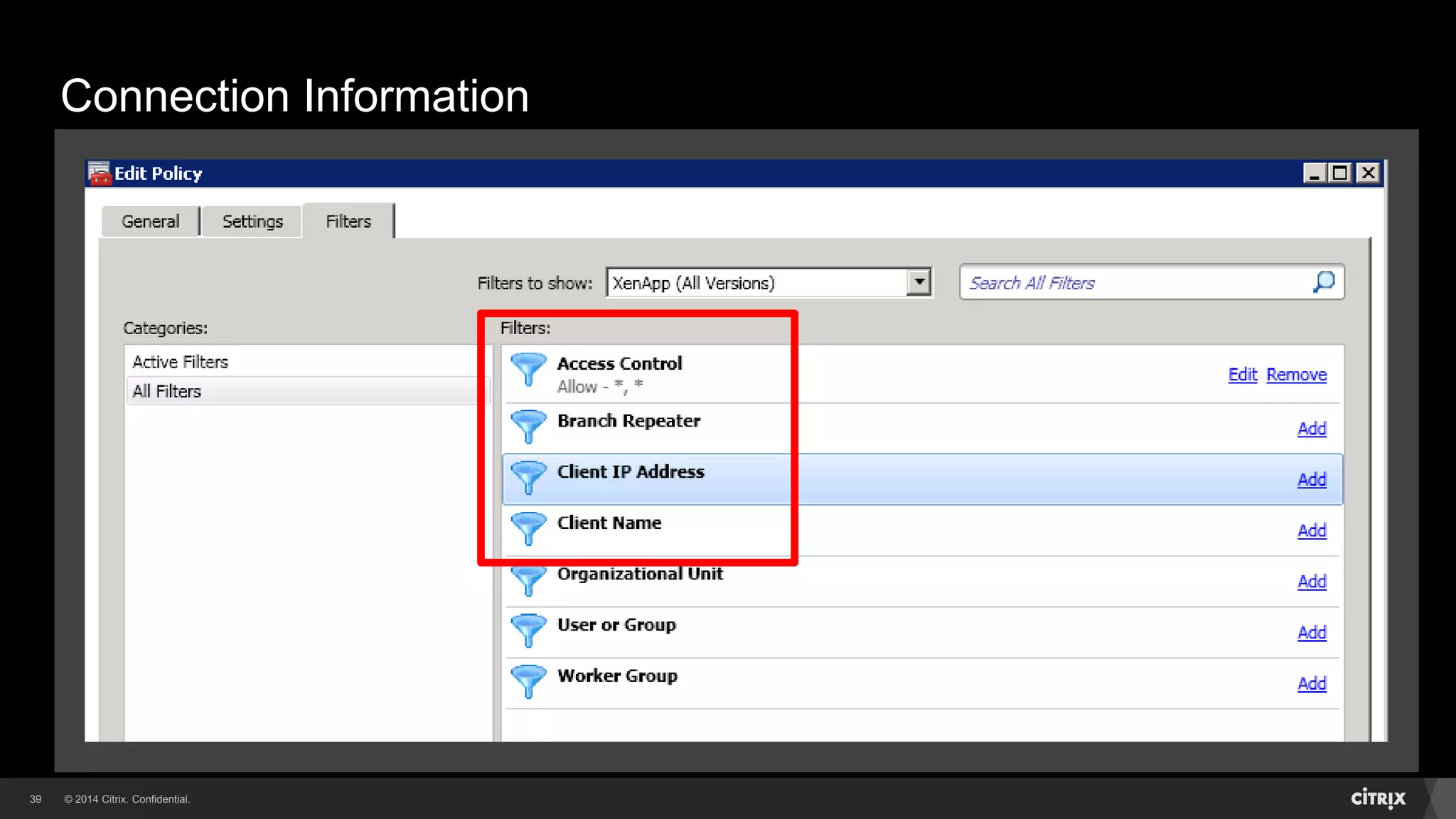
Task: Click the Edit Policy window title icon
Action: (x=100, y=173)
